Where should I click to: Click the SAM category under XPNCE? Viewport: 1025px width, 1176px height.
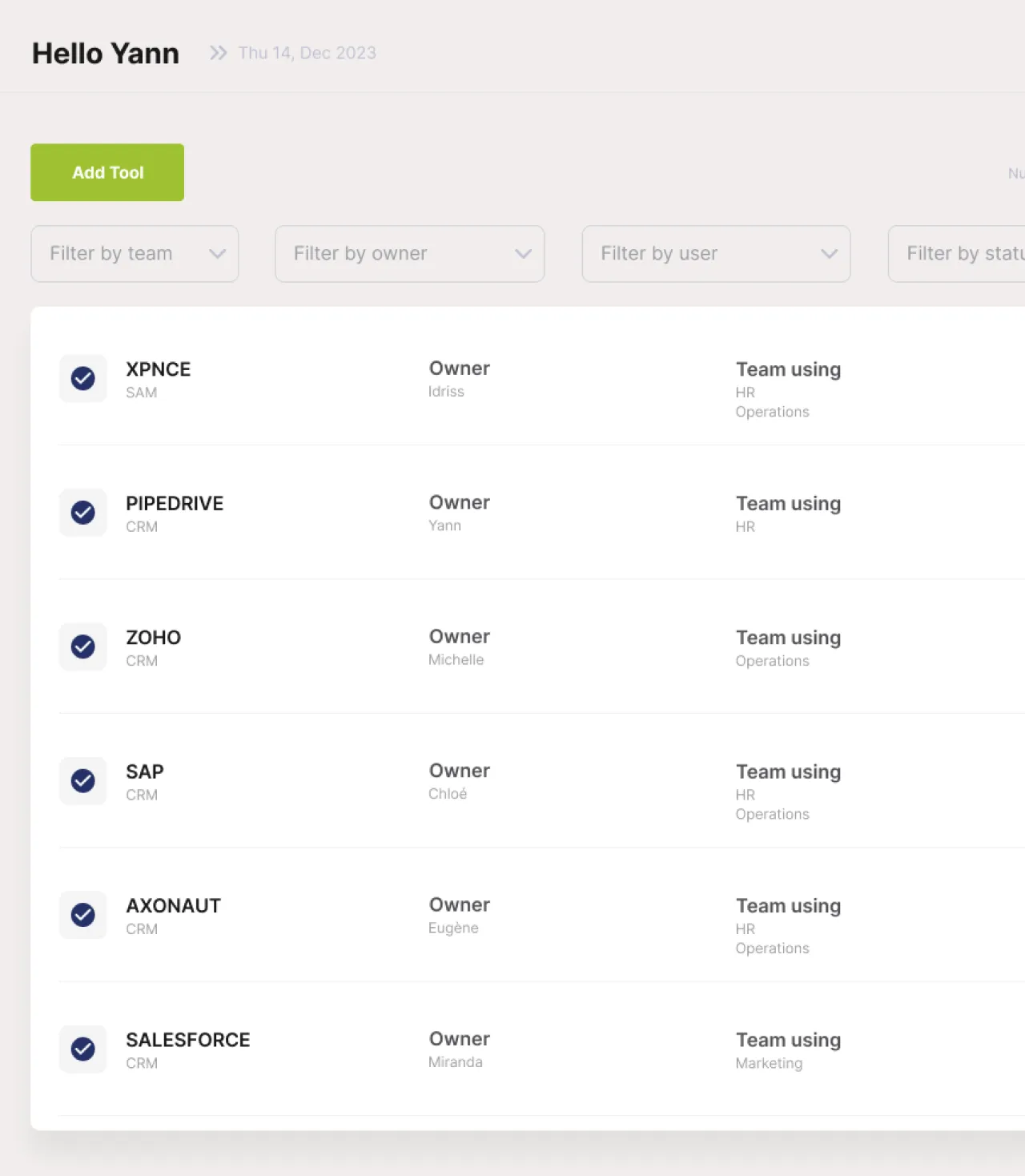click(x=141, y=393)
